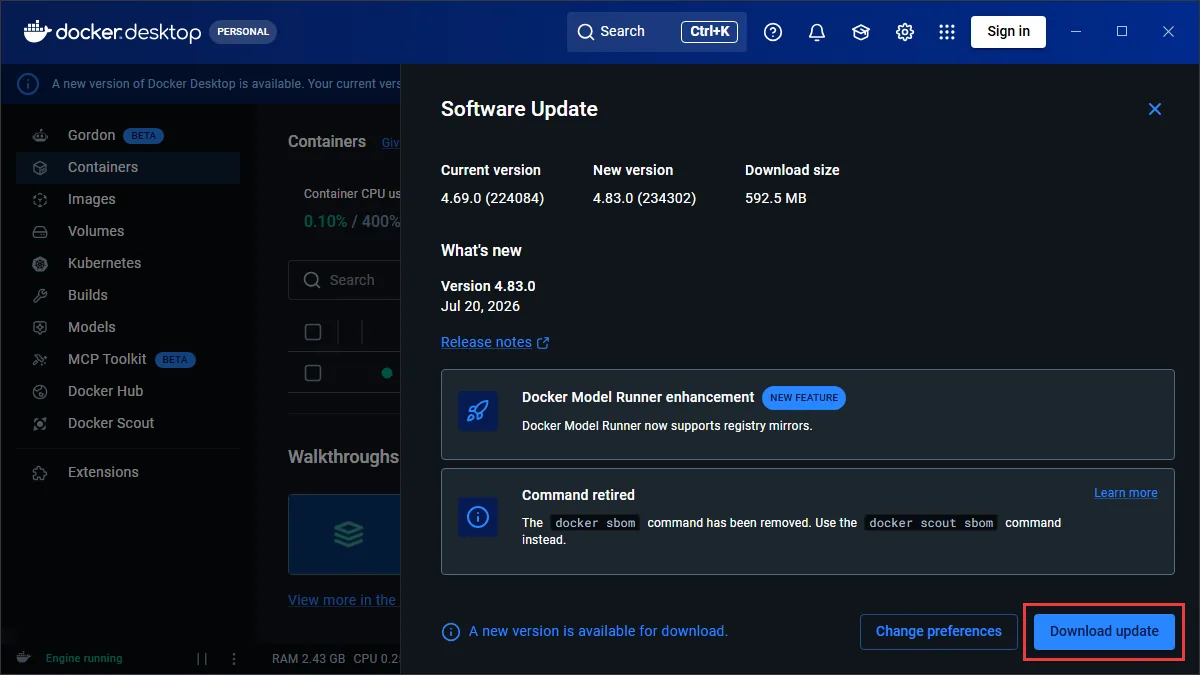Go to Builds in the sidebar
The width and height of the screenshot is (1200, 675).
pyautogui.click(x=128, y=295)
